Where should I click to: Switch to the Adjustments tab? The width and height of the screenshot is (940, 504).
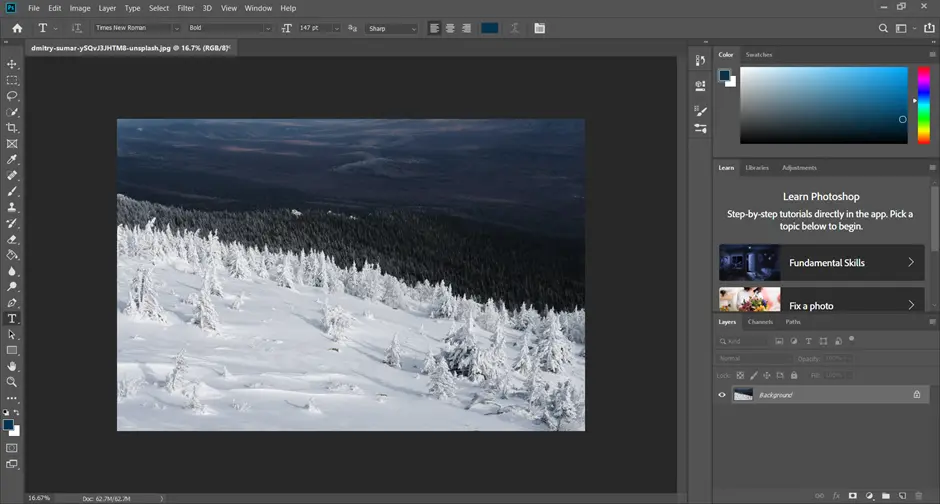tap(799, 168)
